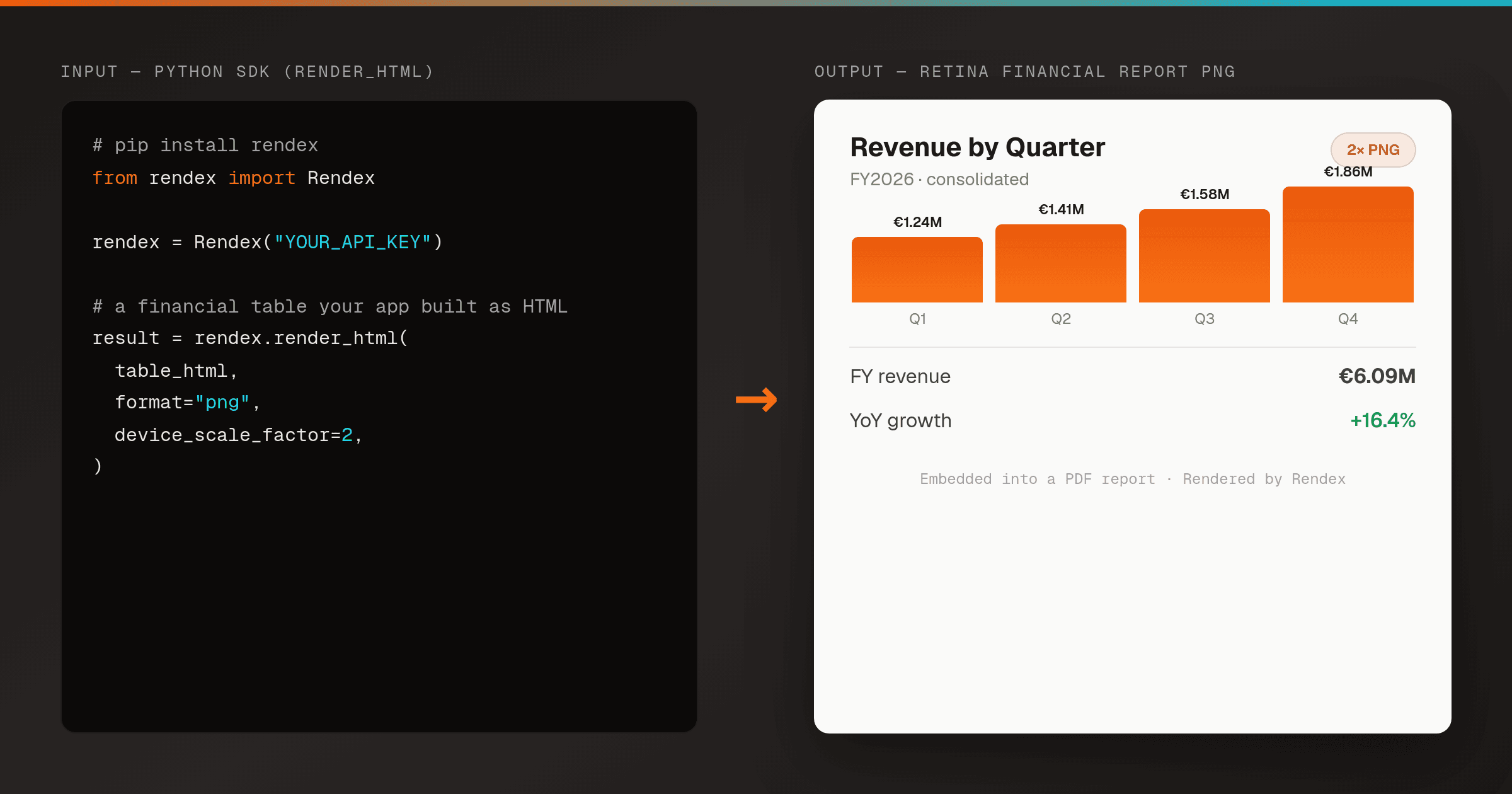The height and width of the screenshot is (794, 1512).
Task: Click the FY2026 · consolidated subtitle
Action: pos(939,180)
